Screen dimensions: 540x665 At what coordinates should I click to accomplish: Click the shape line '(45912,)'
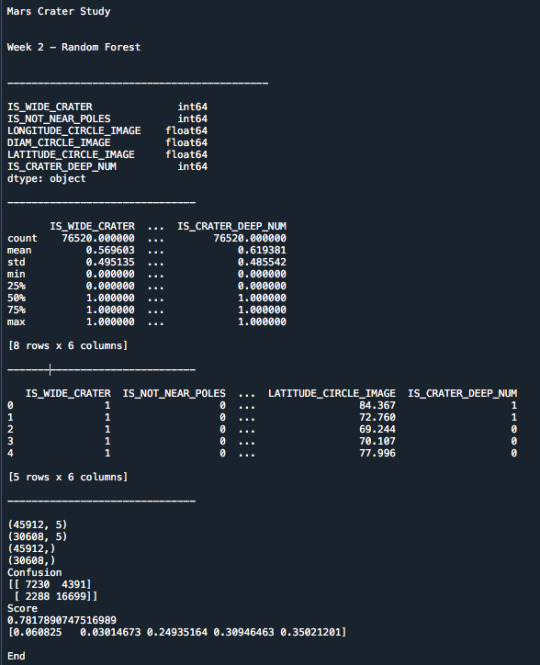[31, 548]
